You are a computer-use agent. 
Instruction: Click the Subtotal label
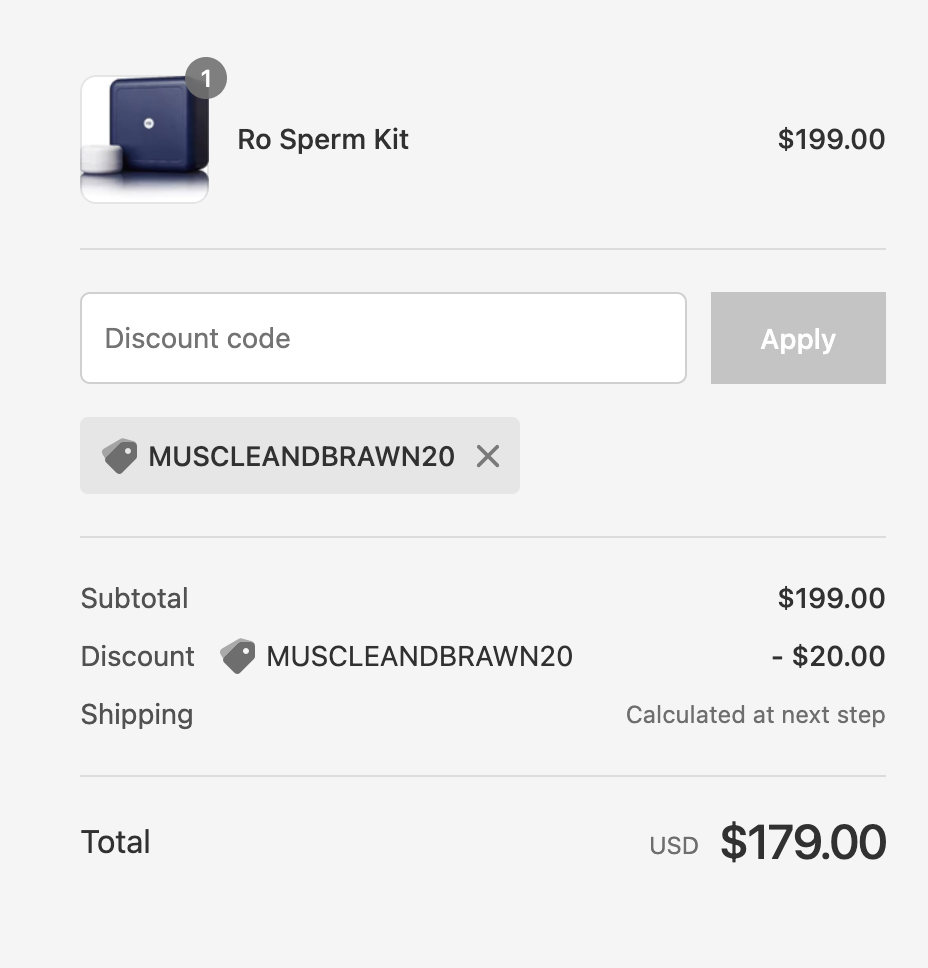pos(134,598)
